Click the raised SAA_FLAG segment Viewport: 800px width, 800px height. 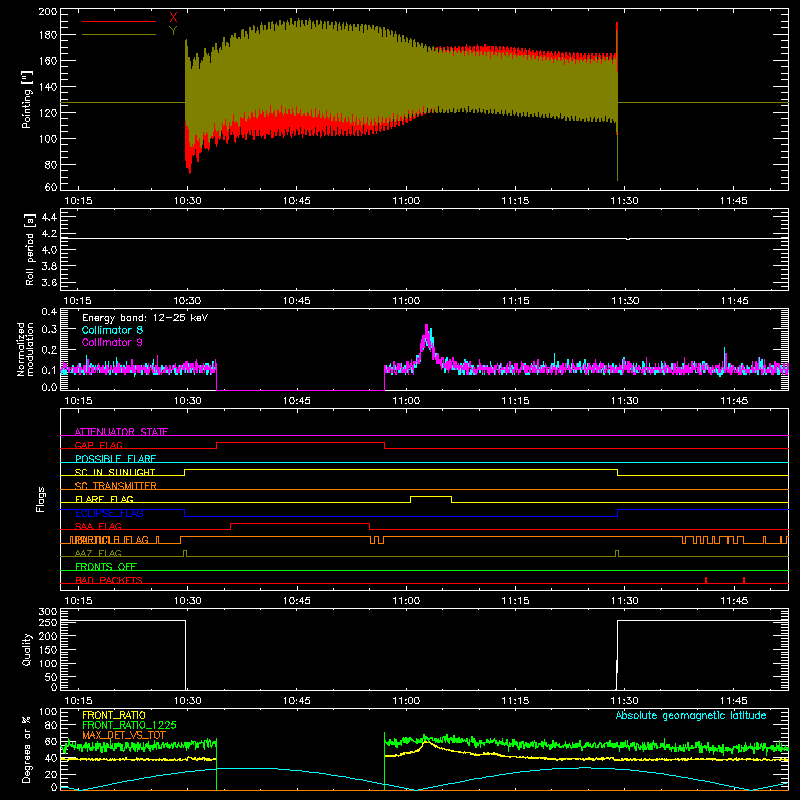(300, 523)
